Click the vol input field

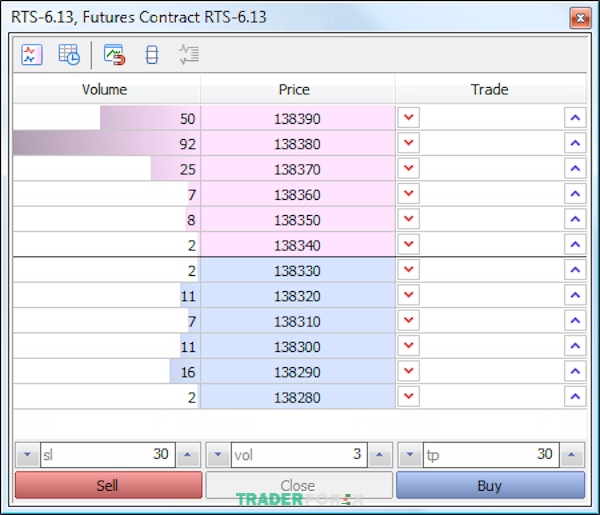[x=299, y=455]
